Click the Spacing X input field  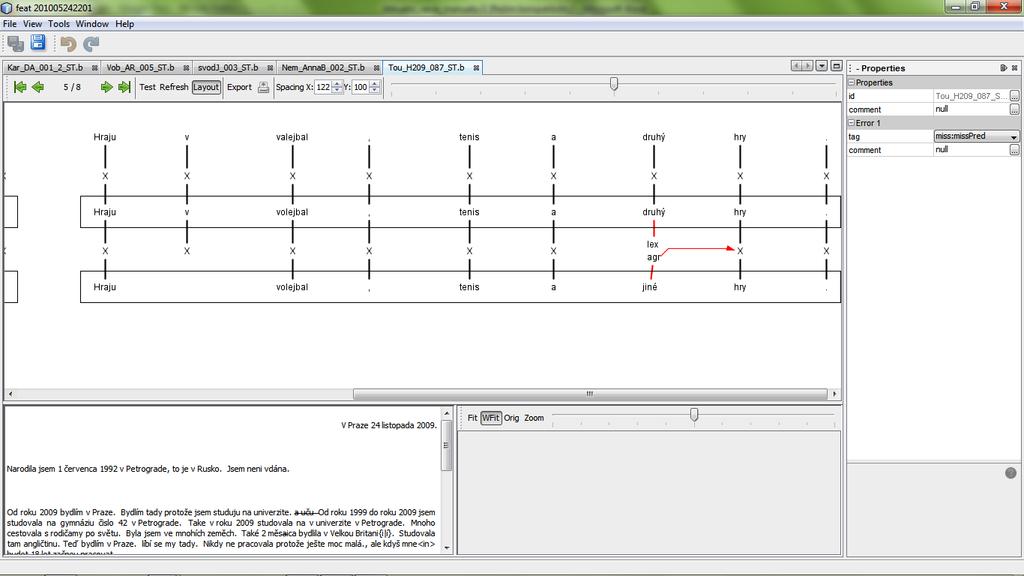323,87
